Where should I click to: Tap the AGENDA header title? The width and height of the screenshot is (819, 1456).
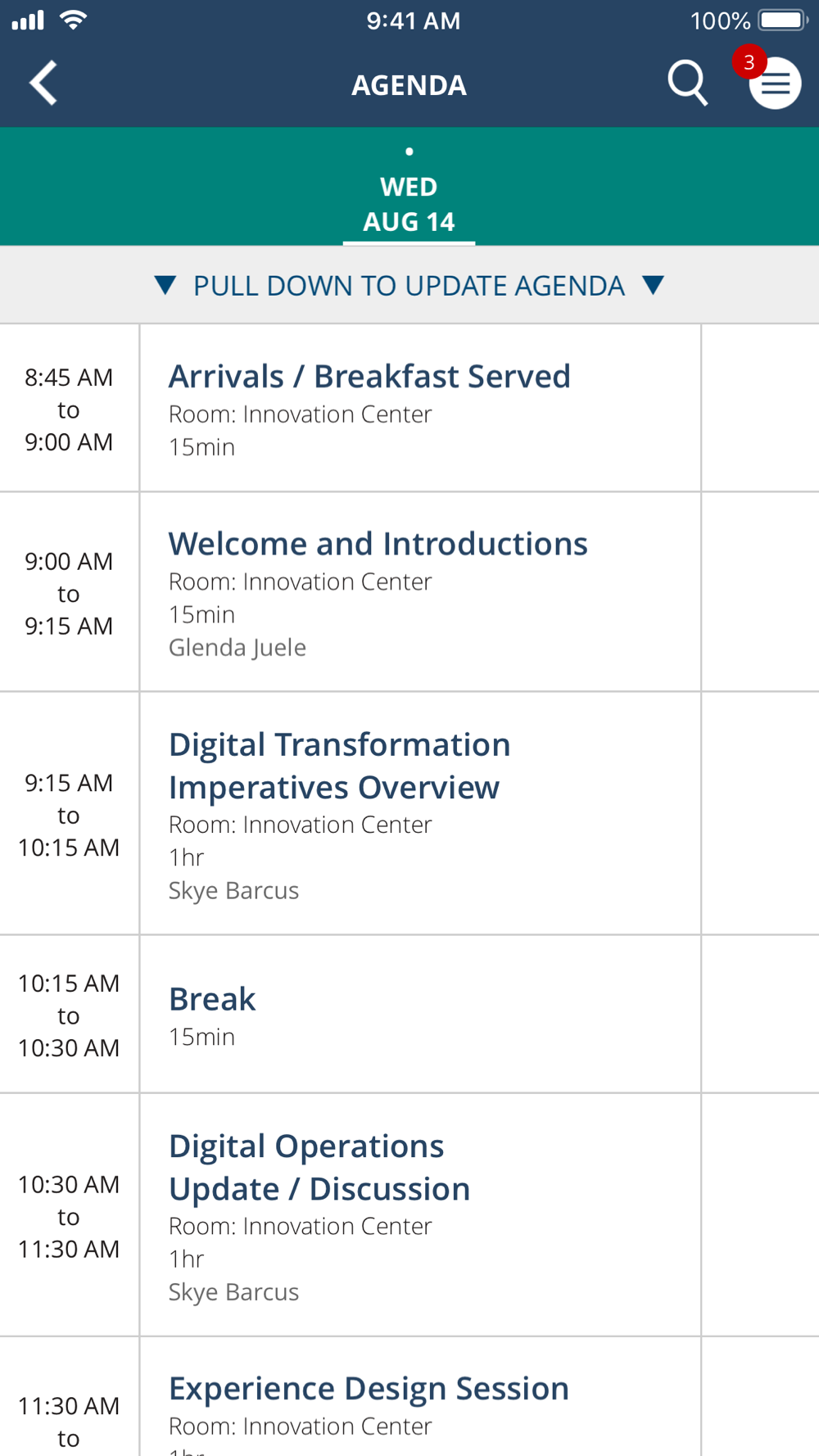(409, 85)
